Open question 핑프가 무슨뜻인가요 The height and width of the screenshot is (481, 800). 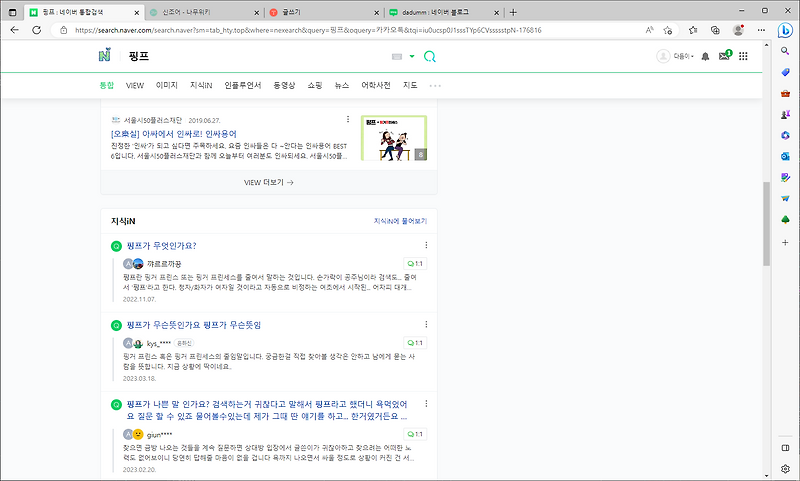point(193,325)
